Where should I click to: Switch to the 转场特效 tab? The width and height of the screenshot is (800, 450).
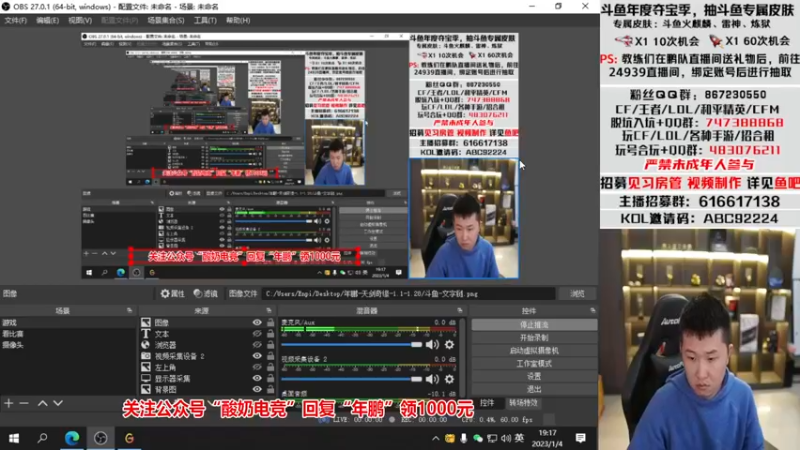(x=523, y=403)
